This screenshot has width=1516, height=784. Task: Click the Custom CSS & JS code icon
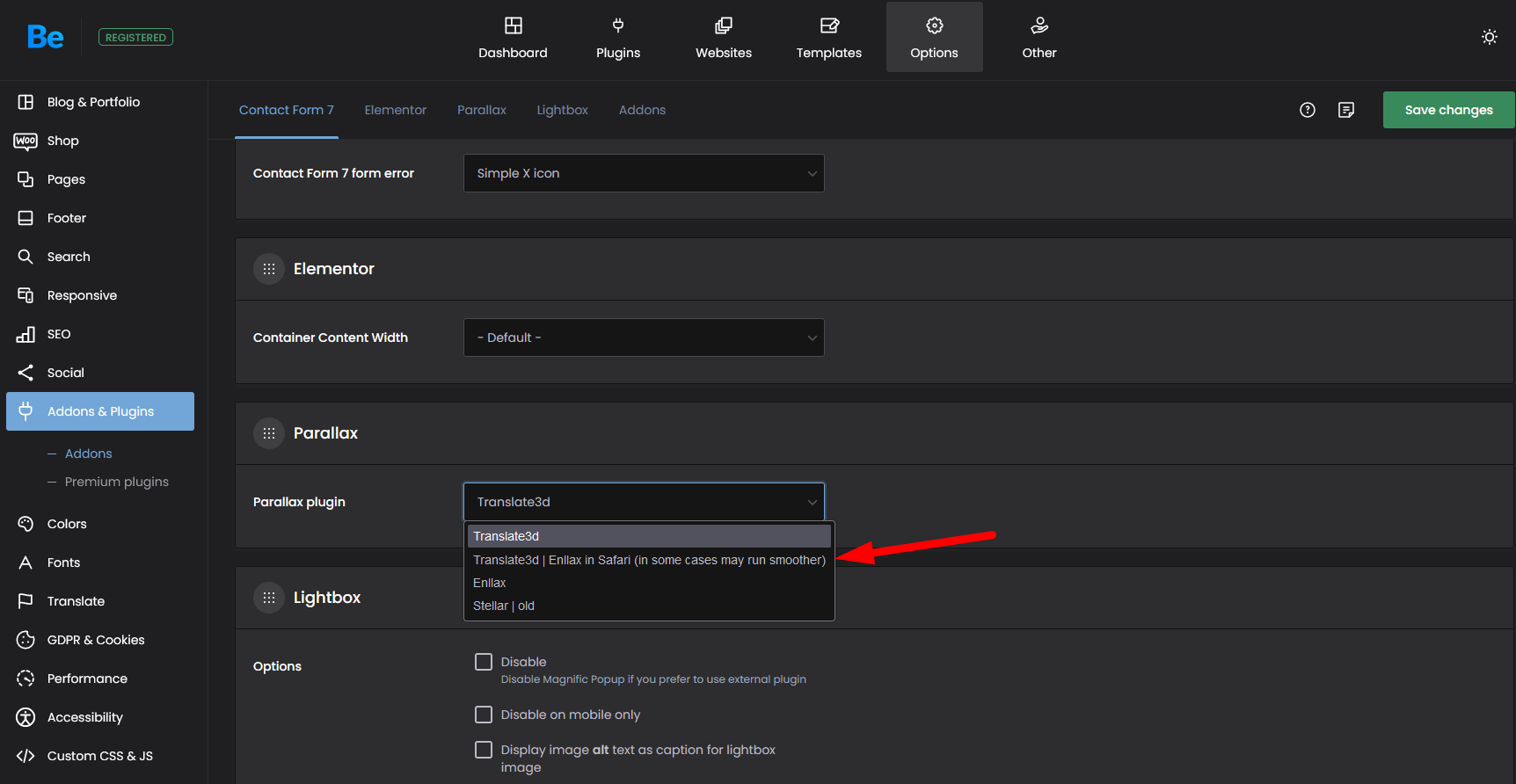[x=26, y=756]
